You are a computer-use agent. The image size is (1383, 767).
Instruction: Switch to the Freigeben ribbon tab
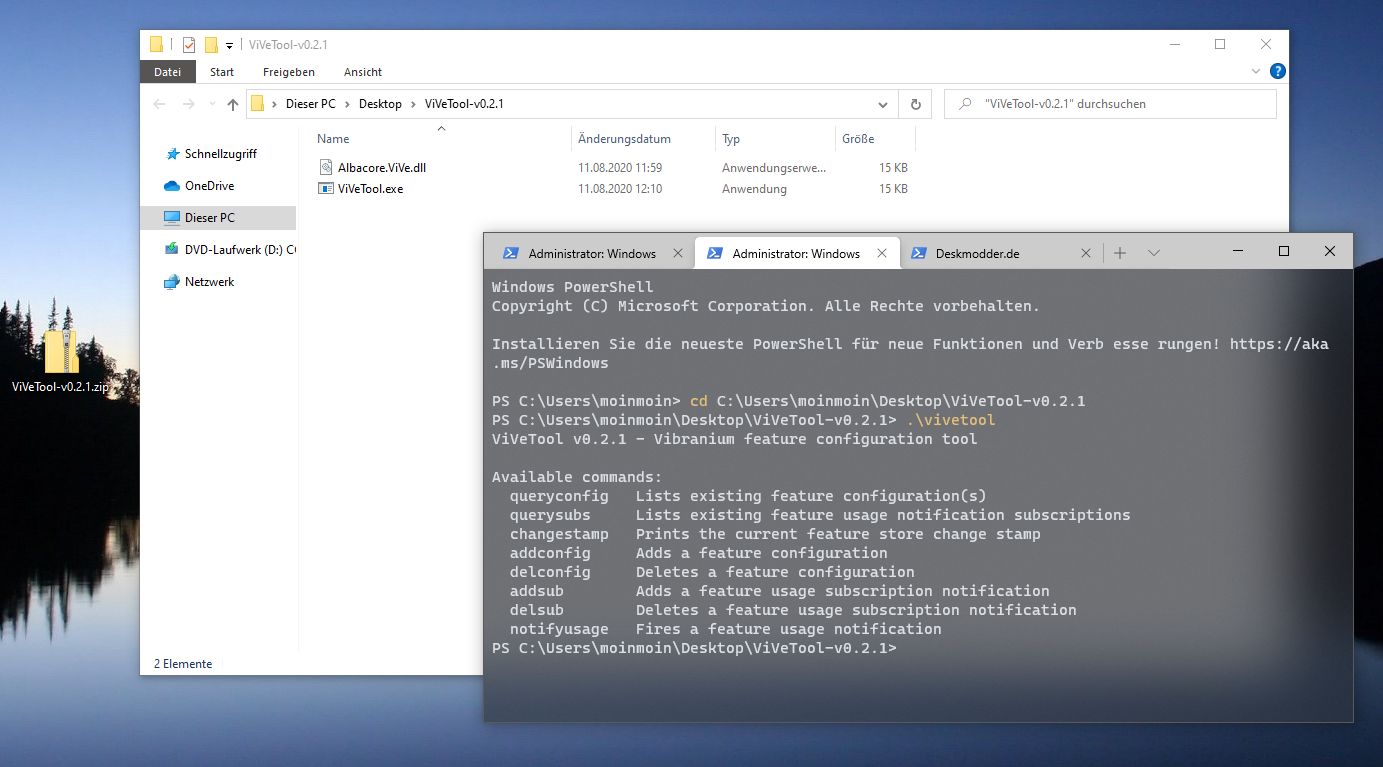pos(289,72)
